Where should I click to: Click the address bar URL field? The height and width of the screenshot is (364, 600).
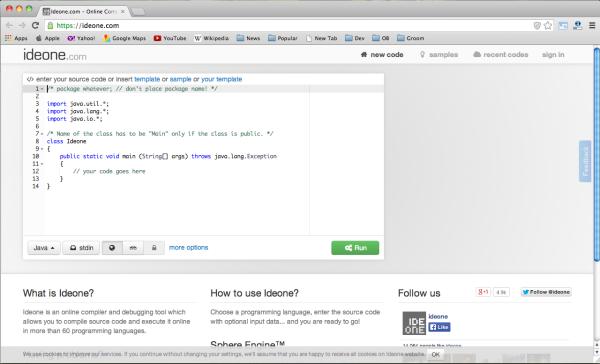(287, 26)
